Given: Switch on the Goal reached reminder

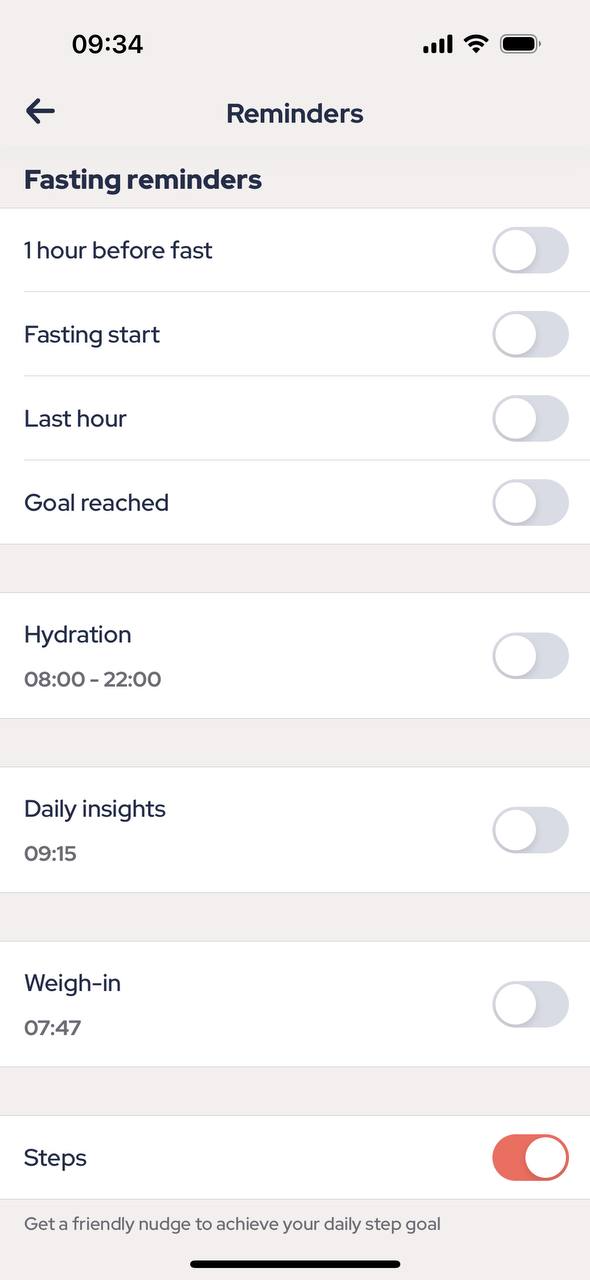Looking at the screenshot, I should [x=531, y=502].
